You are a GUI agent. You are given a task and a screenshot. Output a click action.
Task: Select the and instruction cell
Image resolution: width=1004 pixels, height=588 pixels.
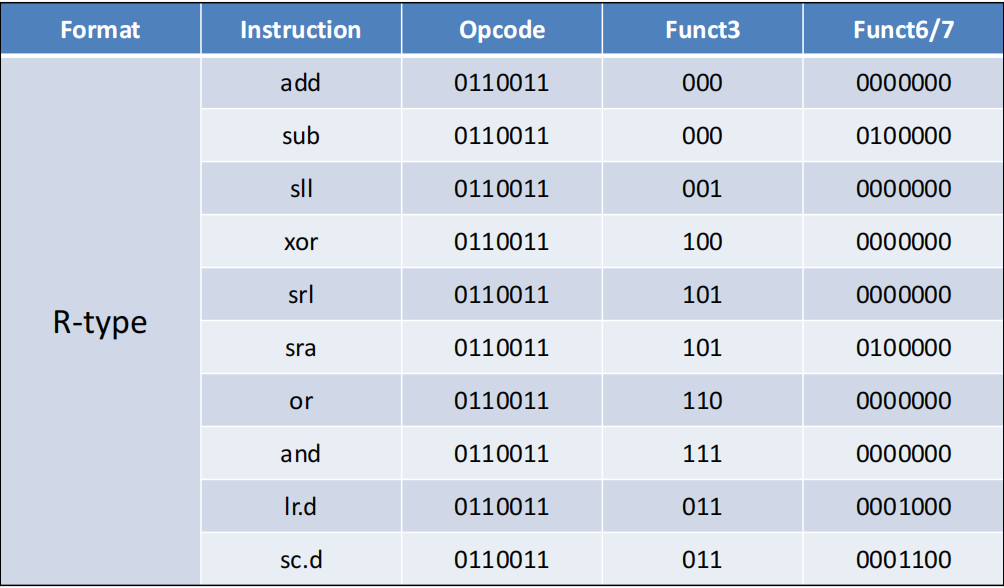301,453
